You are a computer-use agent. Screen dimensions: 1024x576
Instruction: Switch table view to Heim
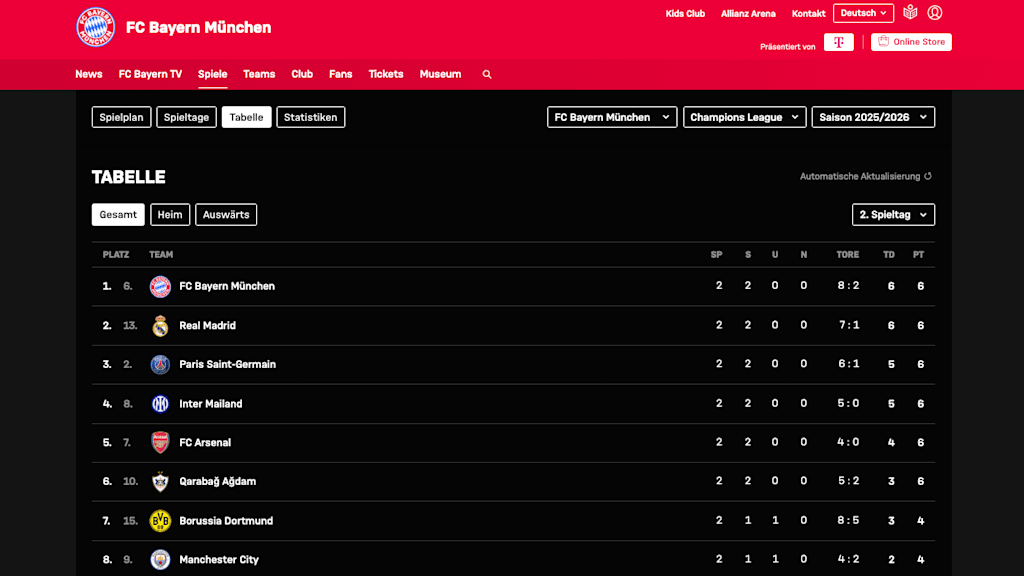(x=170, y=215)
